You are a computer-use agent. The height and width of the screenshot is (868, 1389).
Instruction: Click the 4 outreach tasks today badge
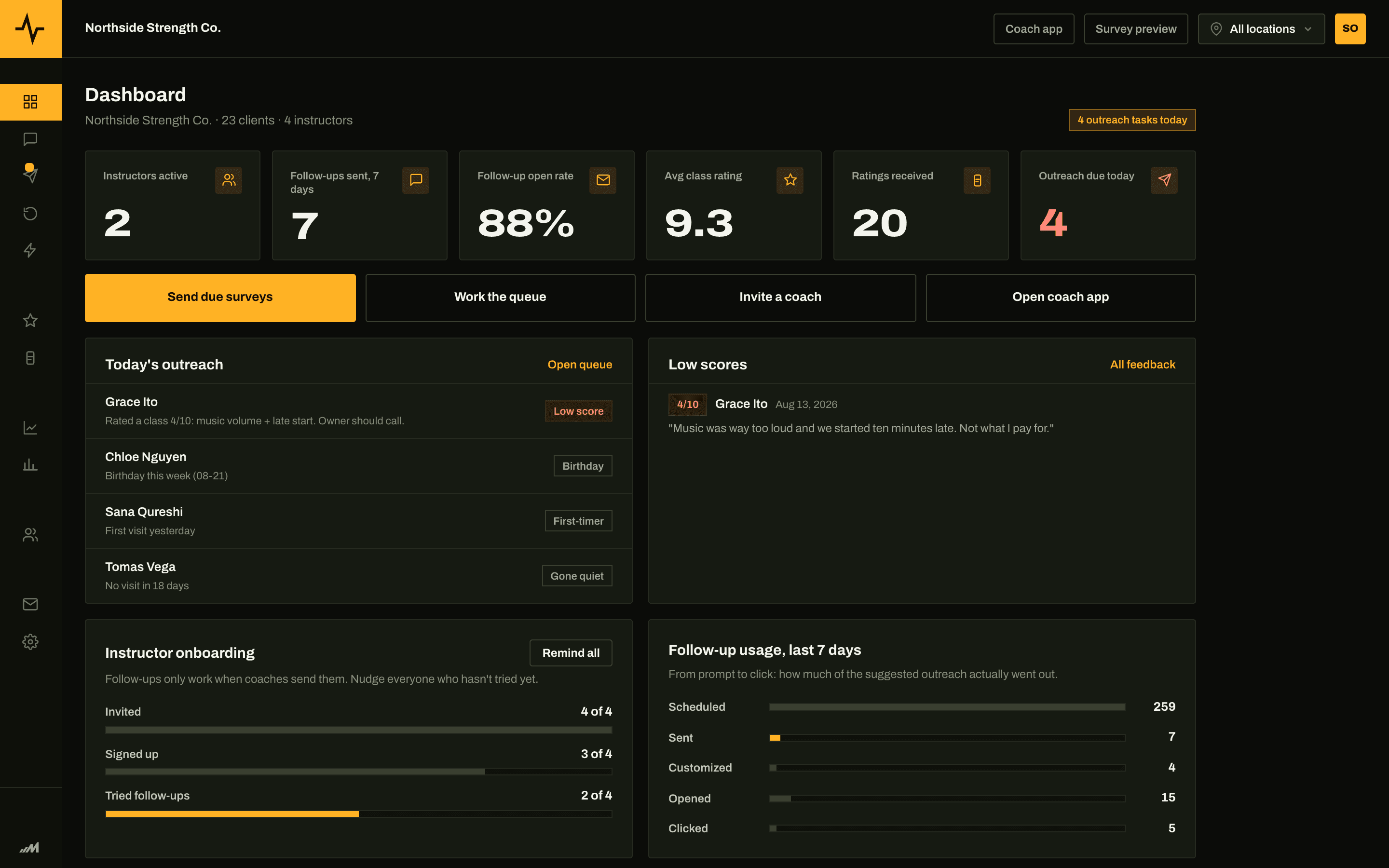(1132, 120)
